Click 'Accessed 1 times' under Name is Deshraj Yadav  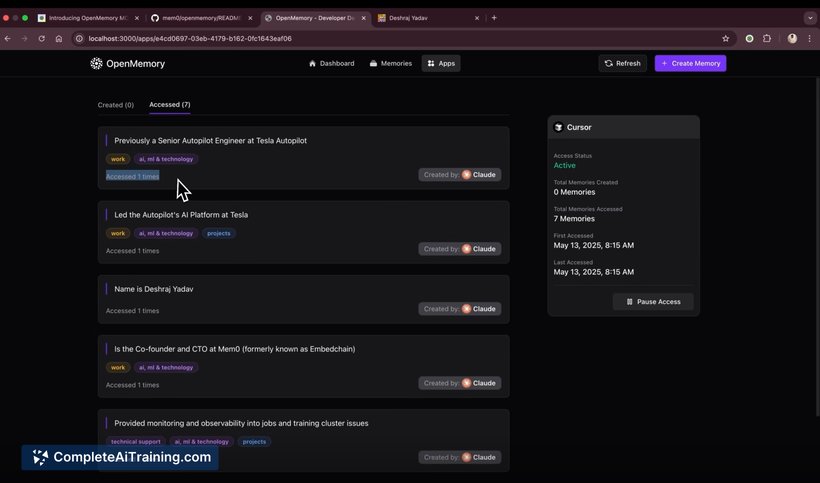tap(132, 311)
